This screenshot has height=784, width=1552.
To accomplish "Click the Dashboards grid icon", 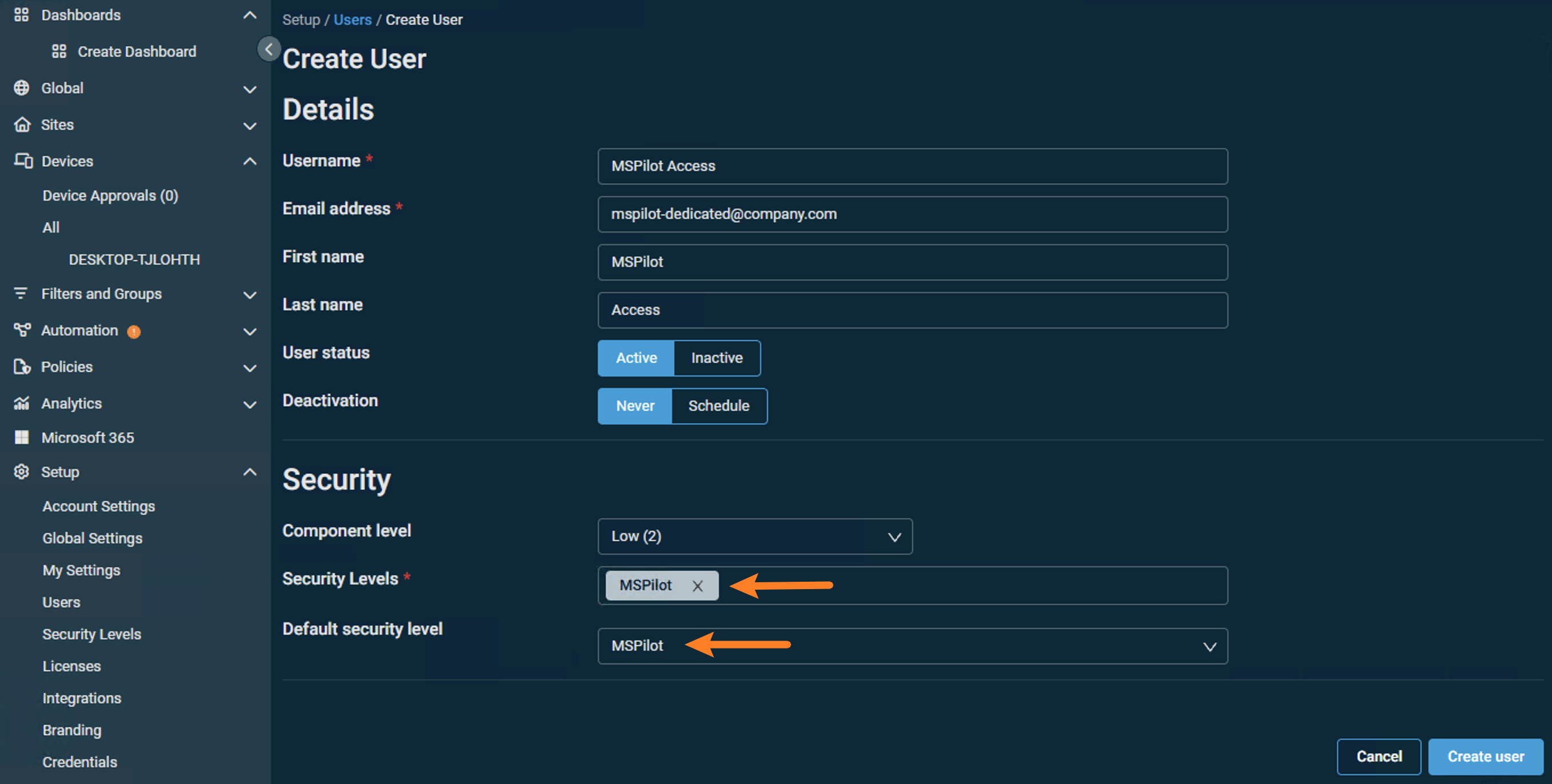I will [x=22, y=15].
